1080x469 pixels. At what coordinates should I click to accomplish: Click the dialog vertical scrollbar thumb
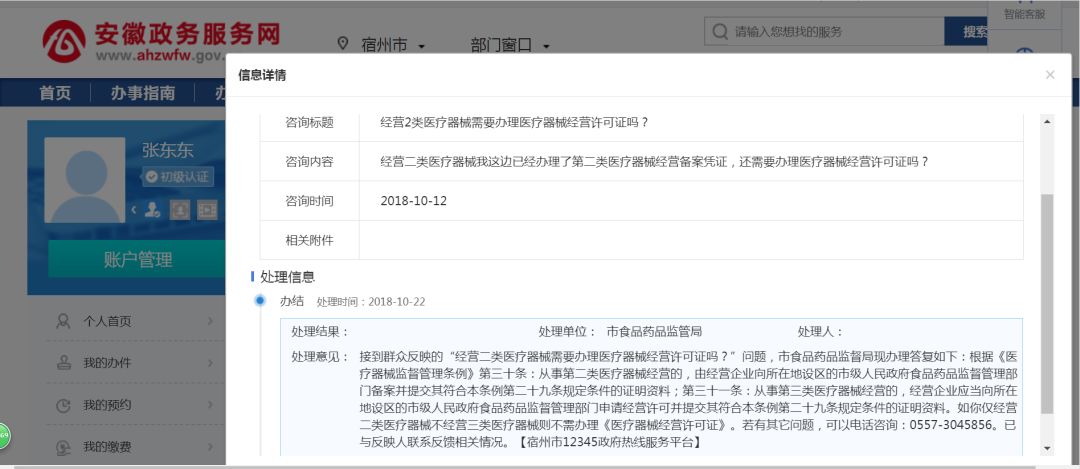1048,303
